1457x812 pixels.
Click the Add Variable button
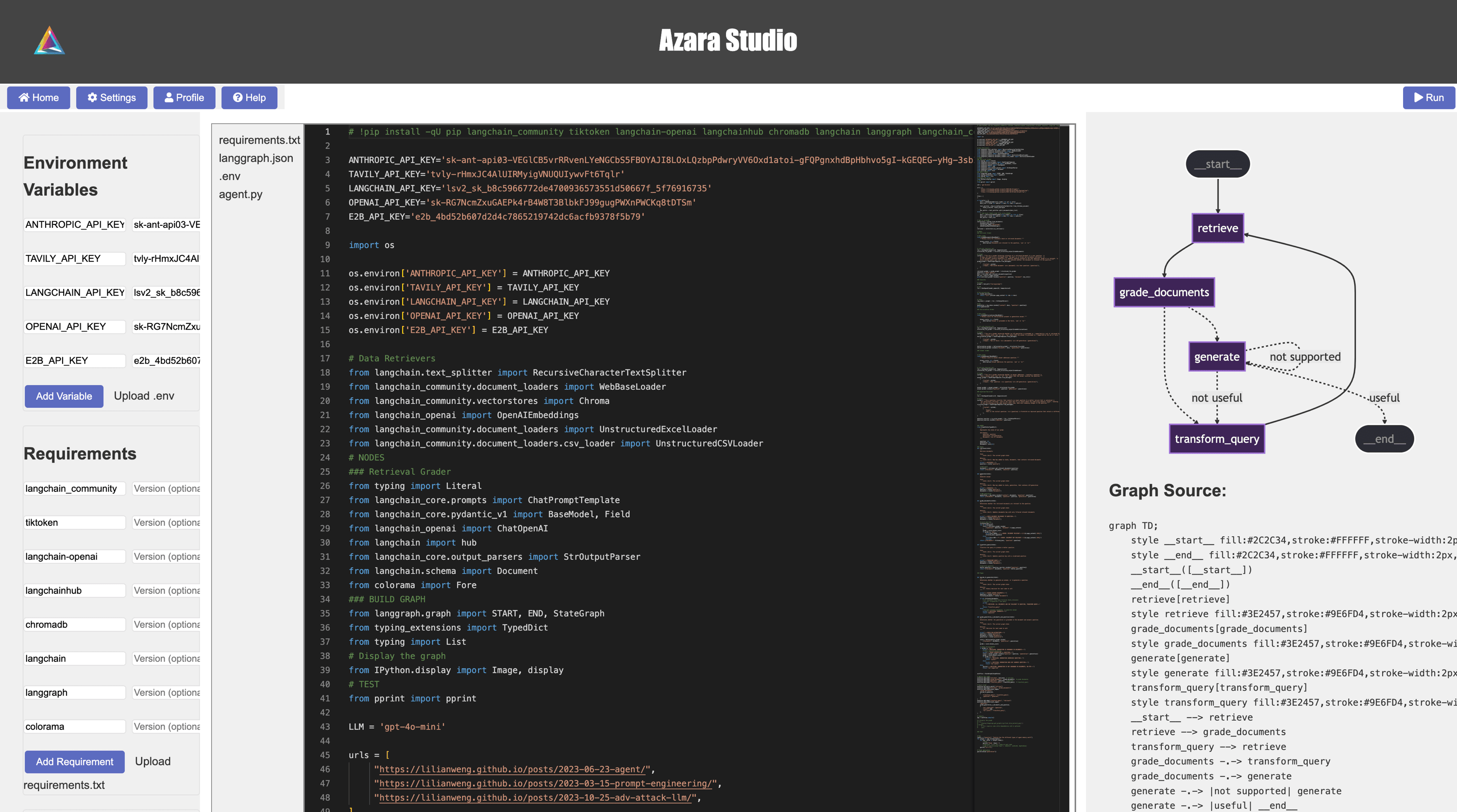point(64,396)
